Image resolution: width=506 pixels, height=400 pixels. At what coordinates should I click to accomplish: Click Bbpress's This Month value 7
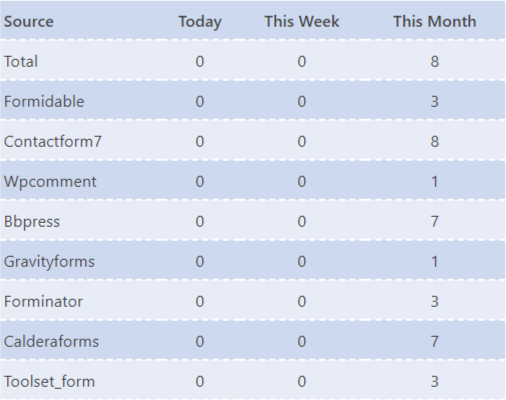point(434,222)
